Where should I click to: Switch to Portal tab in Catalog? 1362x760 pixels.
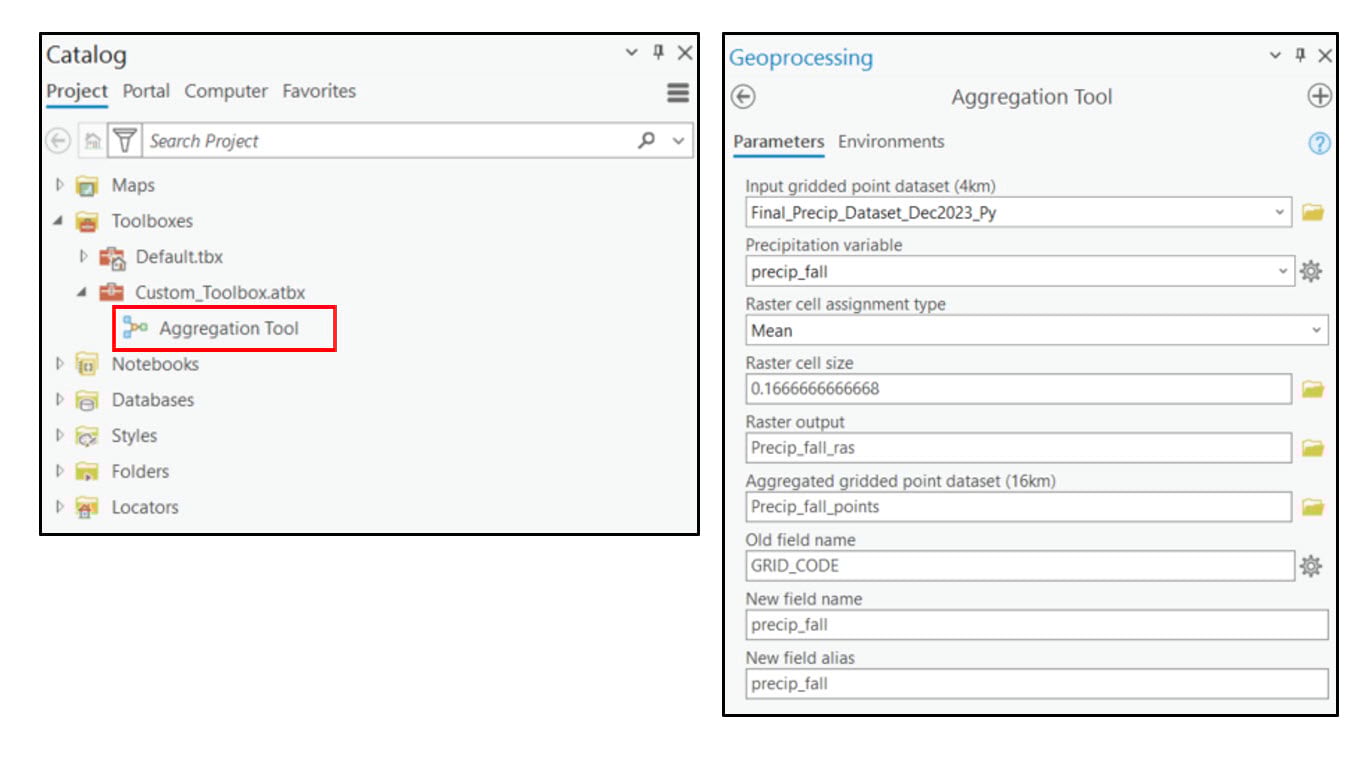pyautogui.click(x=146, y=91)
